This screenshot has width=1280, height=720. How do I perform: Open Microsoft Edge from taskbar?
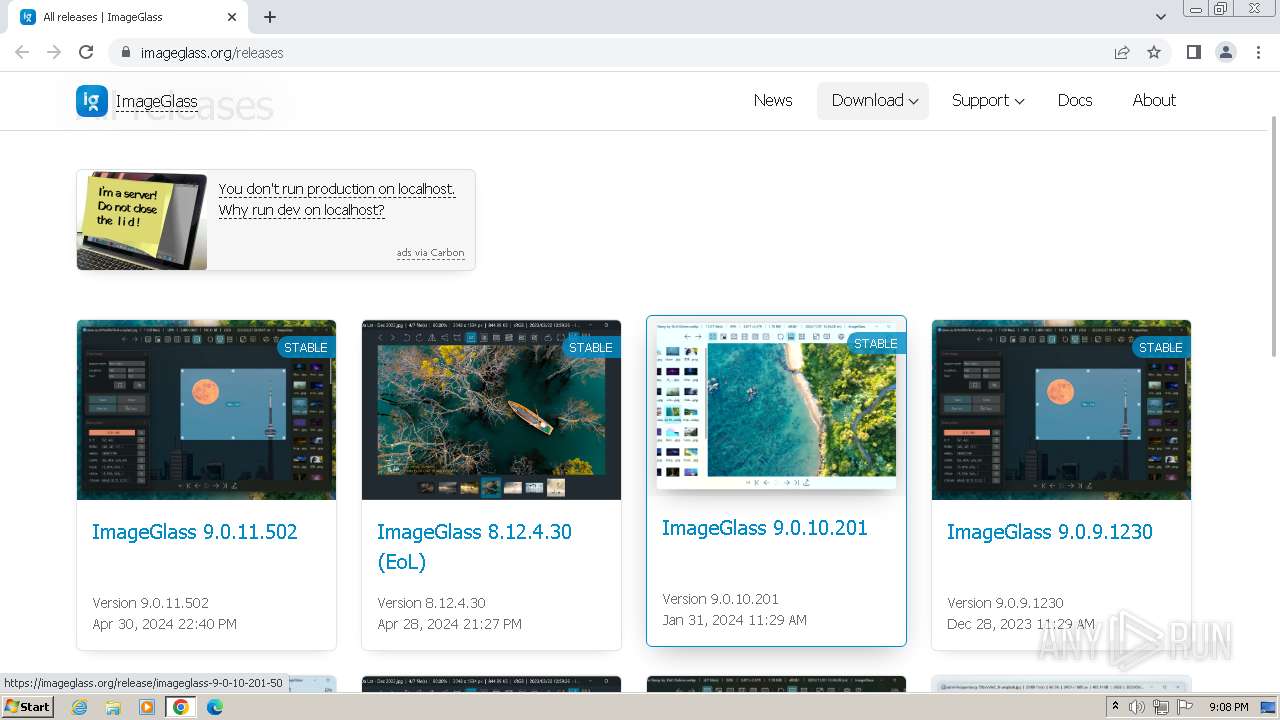pos(215,707)
